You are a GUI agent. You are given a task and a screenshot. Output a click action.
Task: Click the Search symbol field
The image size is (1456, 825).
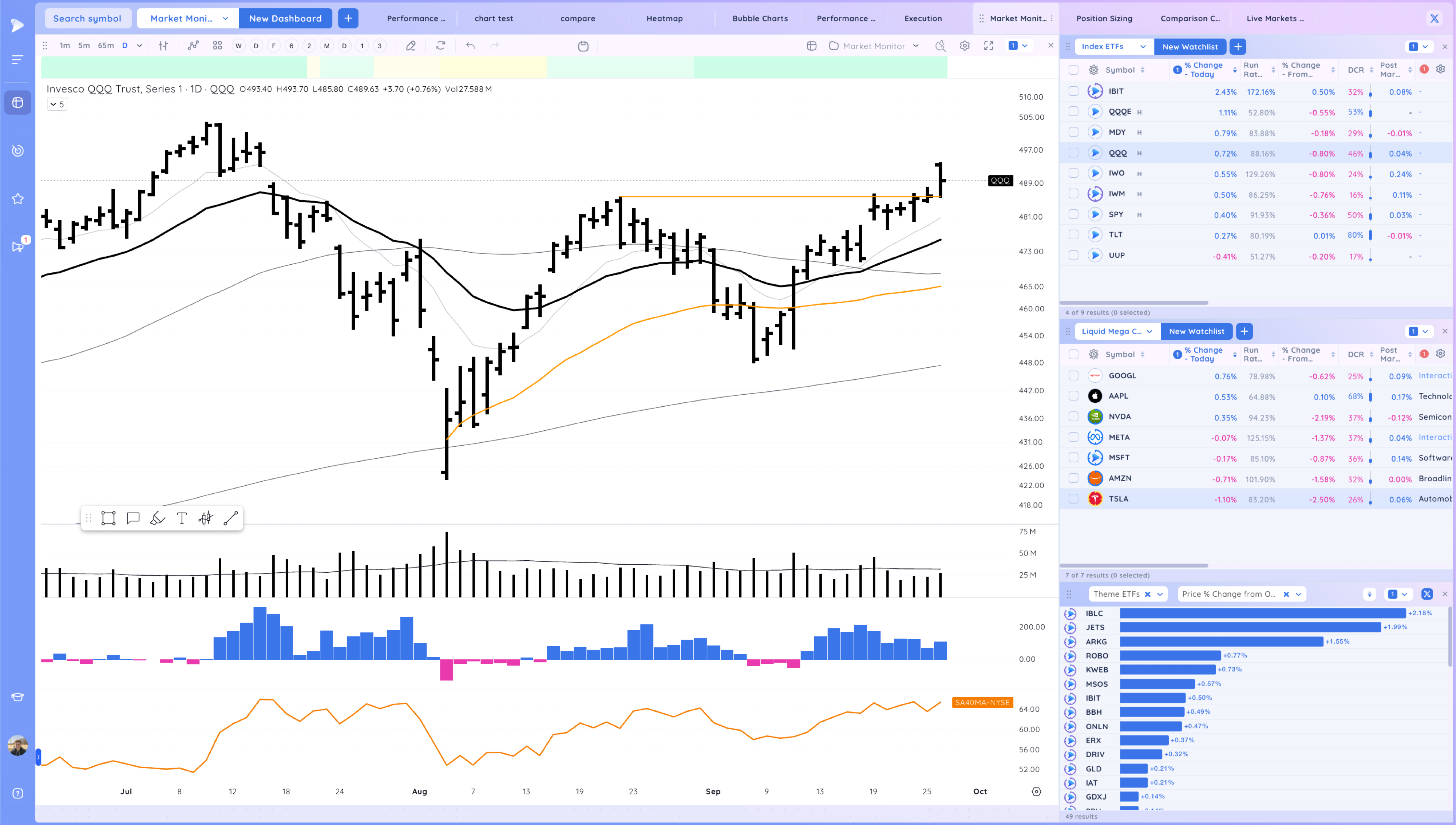87,18
